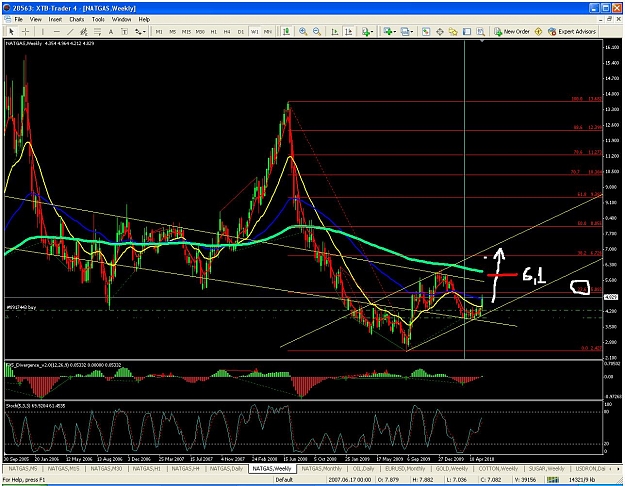Click the chart menu icon beside File
The height and width of the screenshot is (486, 625).
pos(7,19)
